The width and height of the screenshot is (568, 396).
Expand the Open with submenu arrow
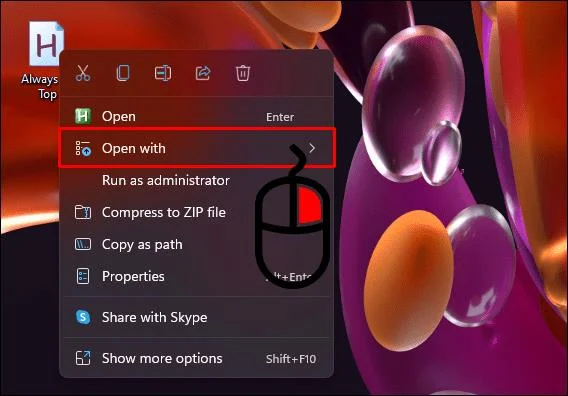312,148
